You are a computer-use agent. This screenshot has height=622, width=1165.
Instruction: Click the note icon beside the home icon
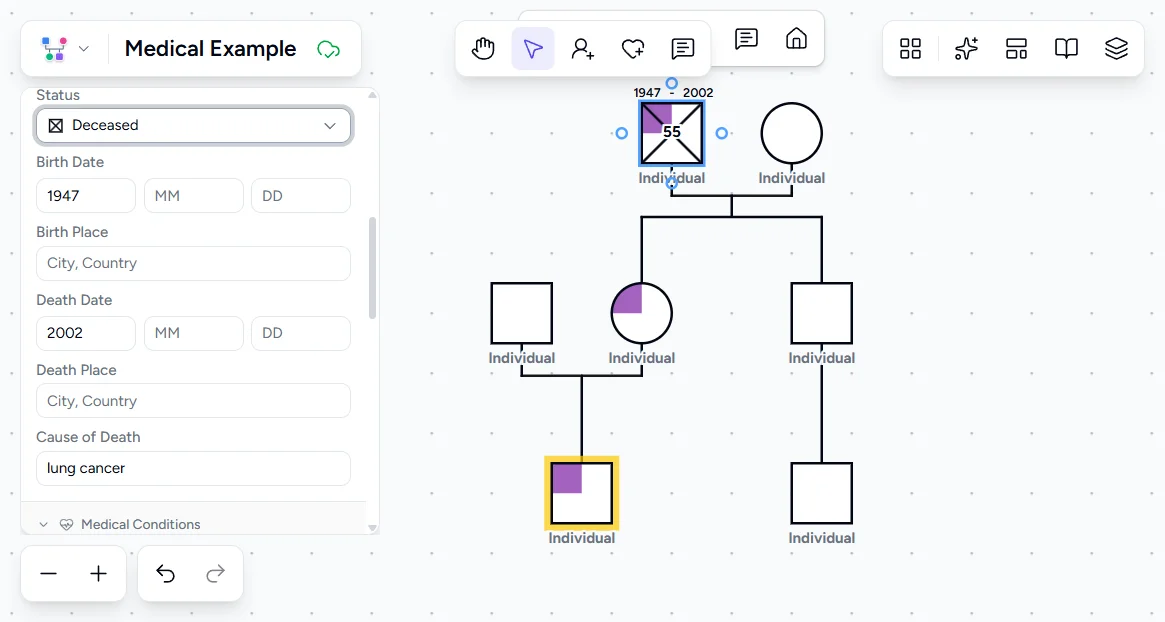(746, 39)
